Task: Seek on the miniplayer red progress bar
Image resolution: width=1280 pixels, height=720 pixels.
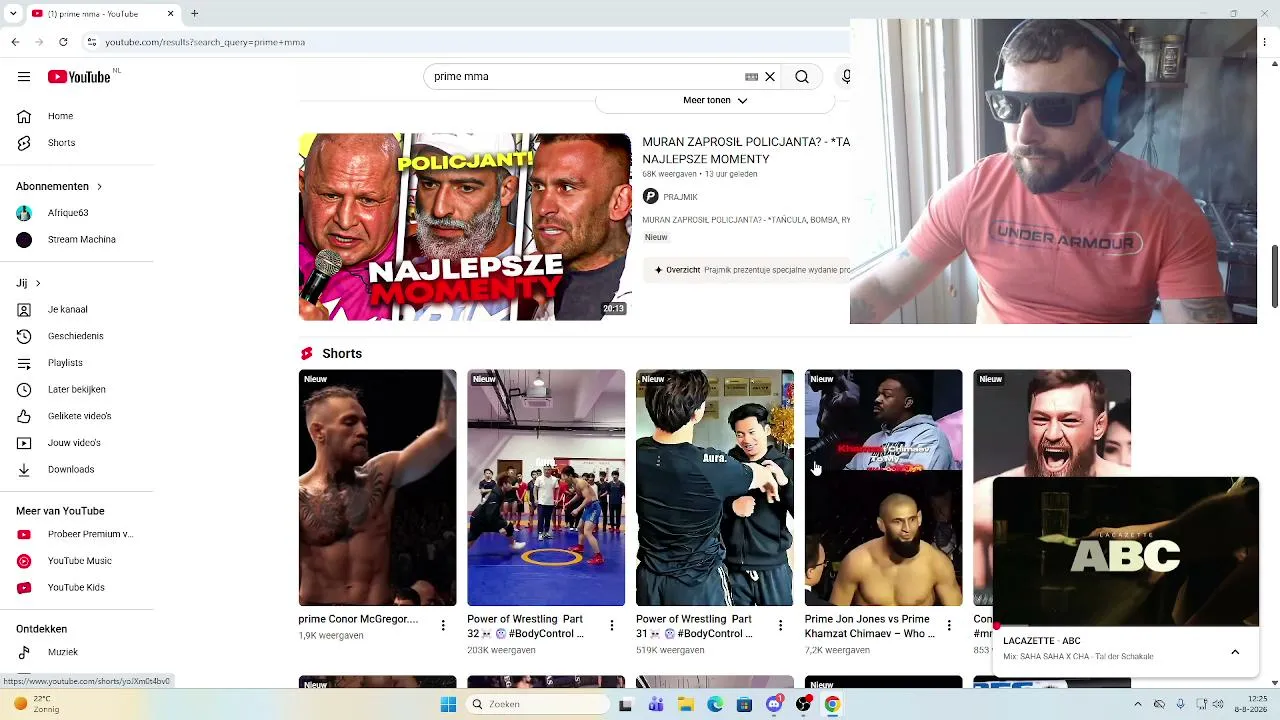Action: (x=1126, y=626)
